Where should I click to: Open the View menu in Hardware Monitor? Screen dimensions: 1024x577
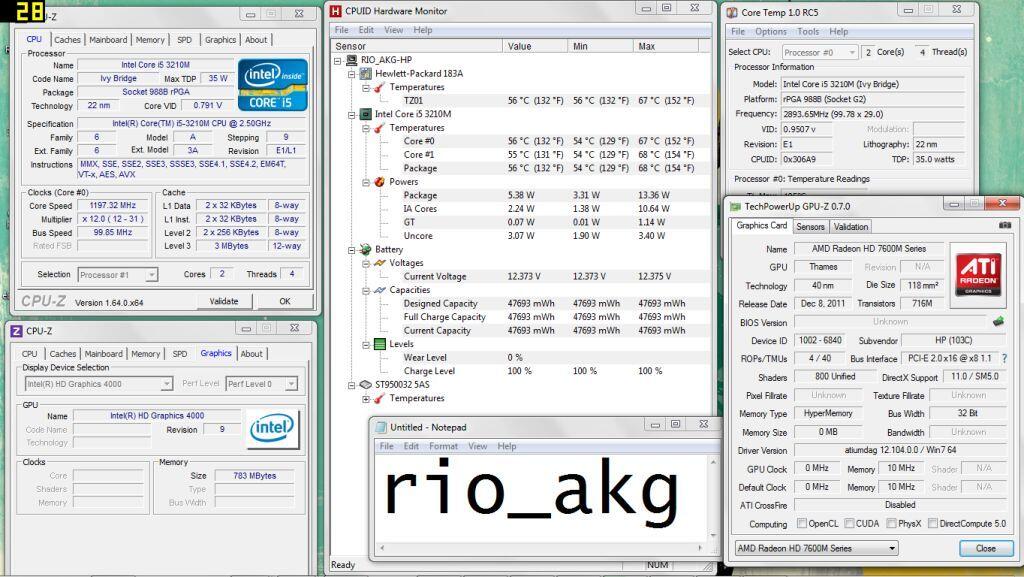pyautogui.click(x=393, y=30)
